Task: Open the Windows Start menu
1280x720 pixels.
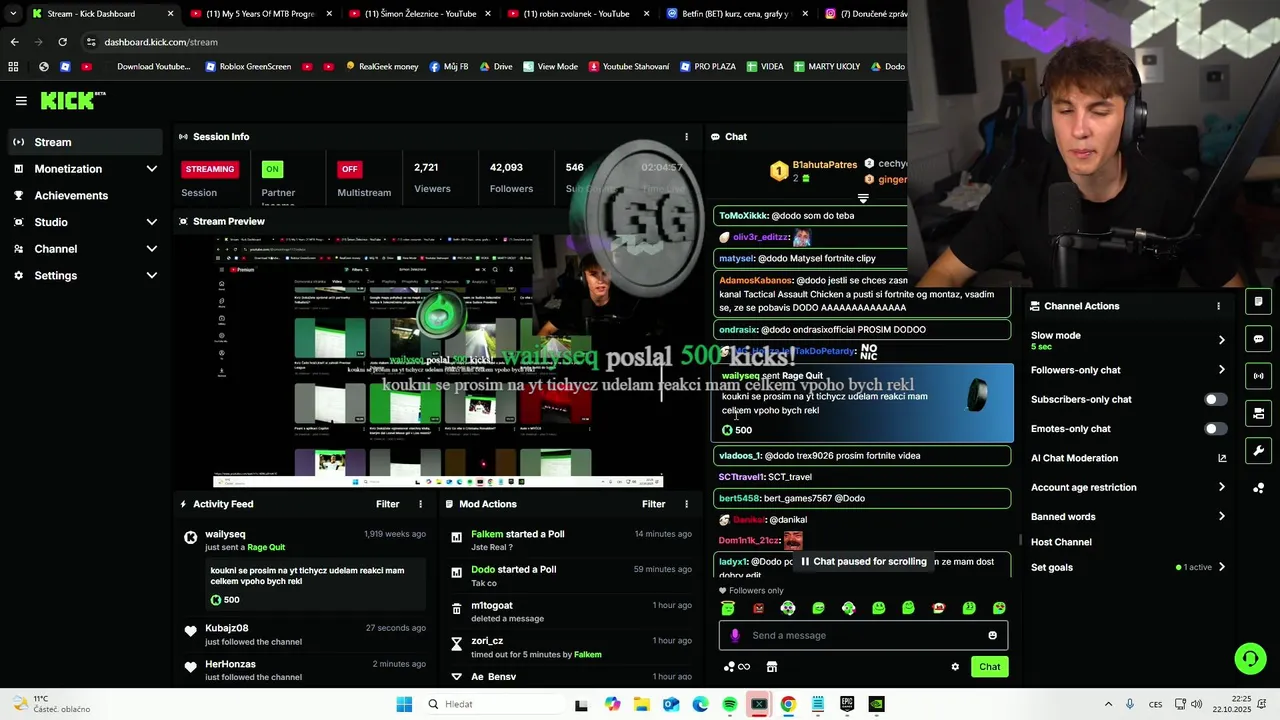Action: point(404,704)
